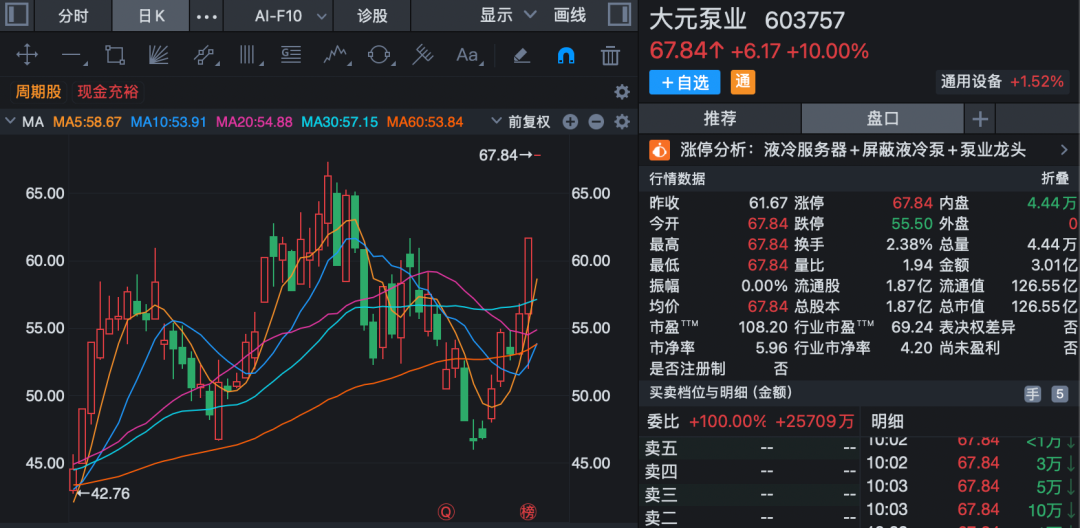1080x528 pixels.
Task: Click the MA30:57.15 legend
Action: (x=340, y=122)
